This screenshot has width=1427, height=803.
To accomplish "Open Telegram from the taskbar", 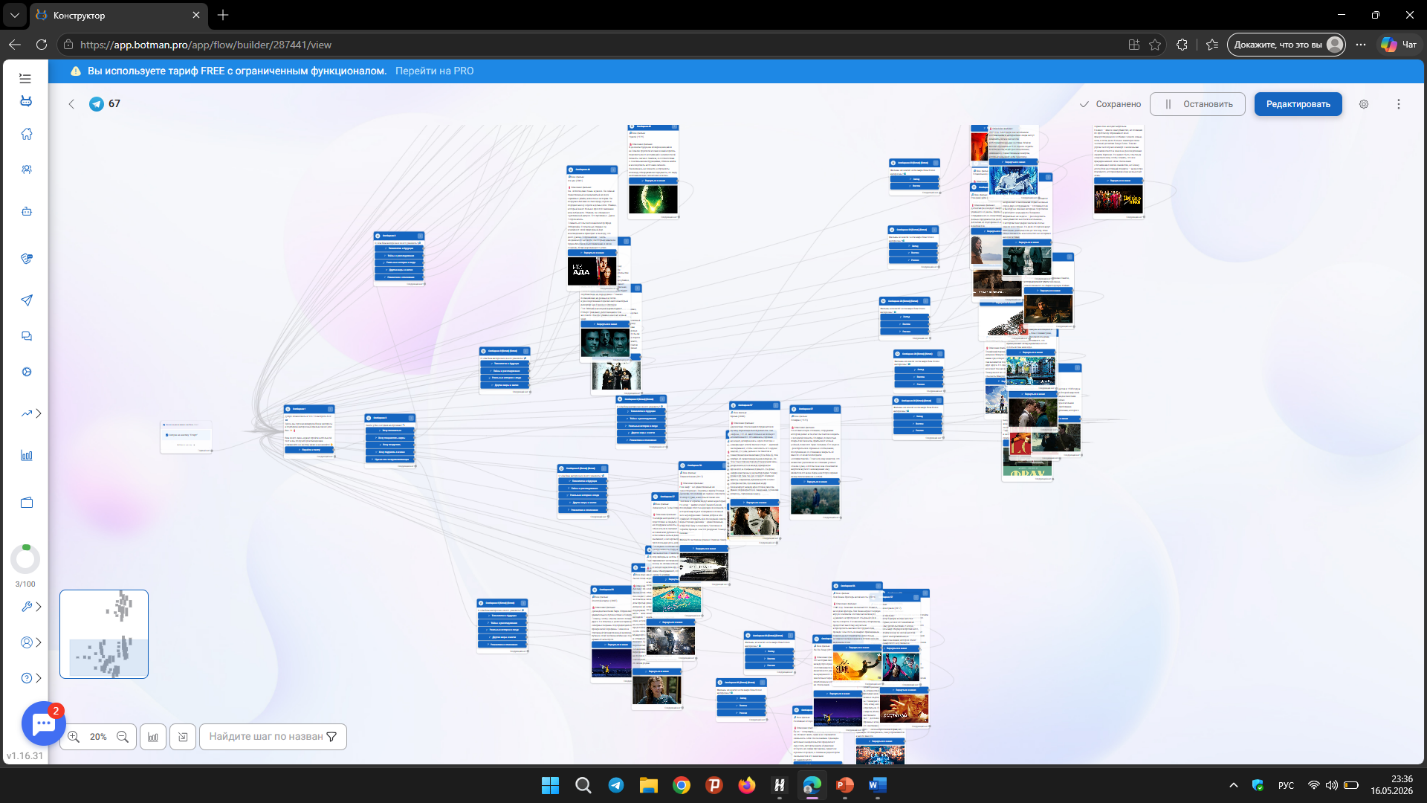I will pyautogui.click(x=616, y=785).
